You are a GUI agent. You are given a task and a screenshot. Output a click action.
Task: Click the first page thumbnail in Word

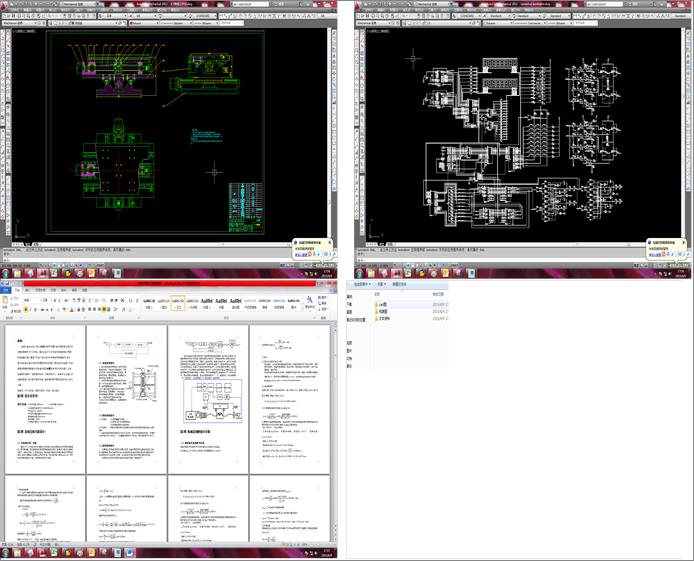45,399
